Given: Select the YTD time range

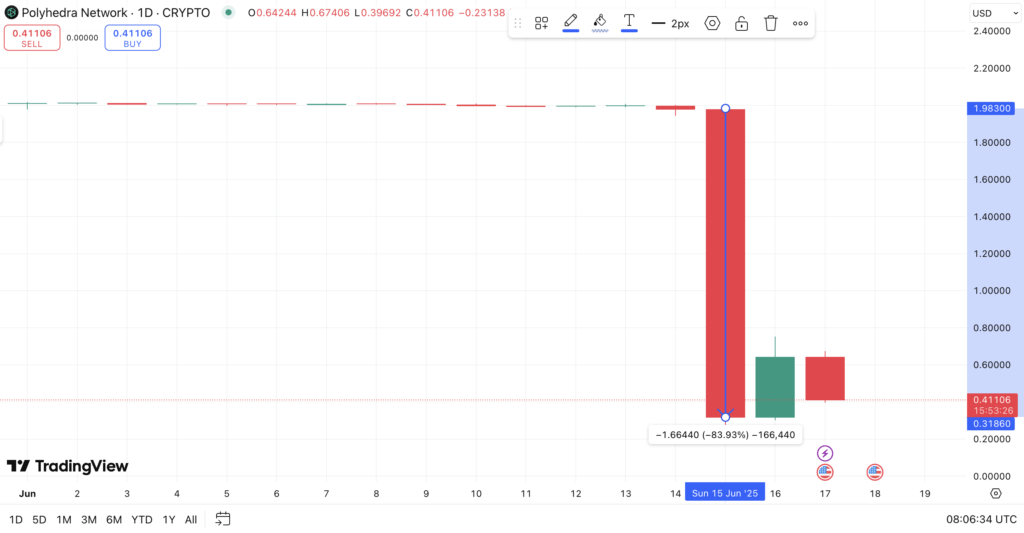Looking at the screenshot, I should [142, 520].
